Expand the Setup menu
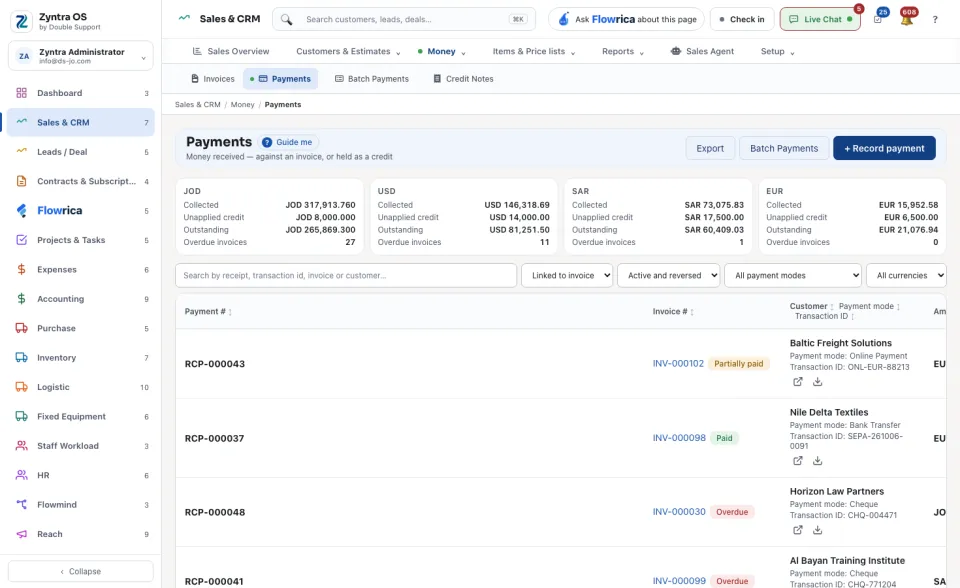The width and height of the screenshot is (960, 588). [778, 51]
